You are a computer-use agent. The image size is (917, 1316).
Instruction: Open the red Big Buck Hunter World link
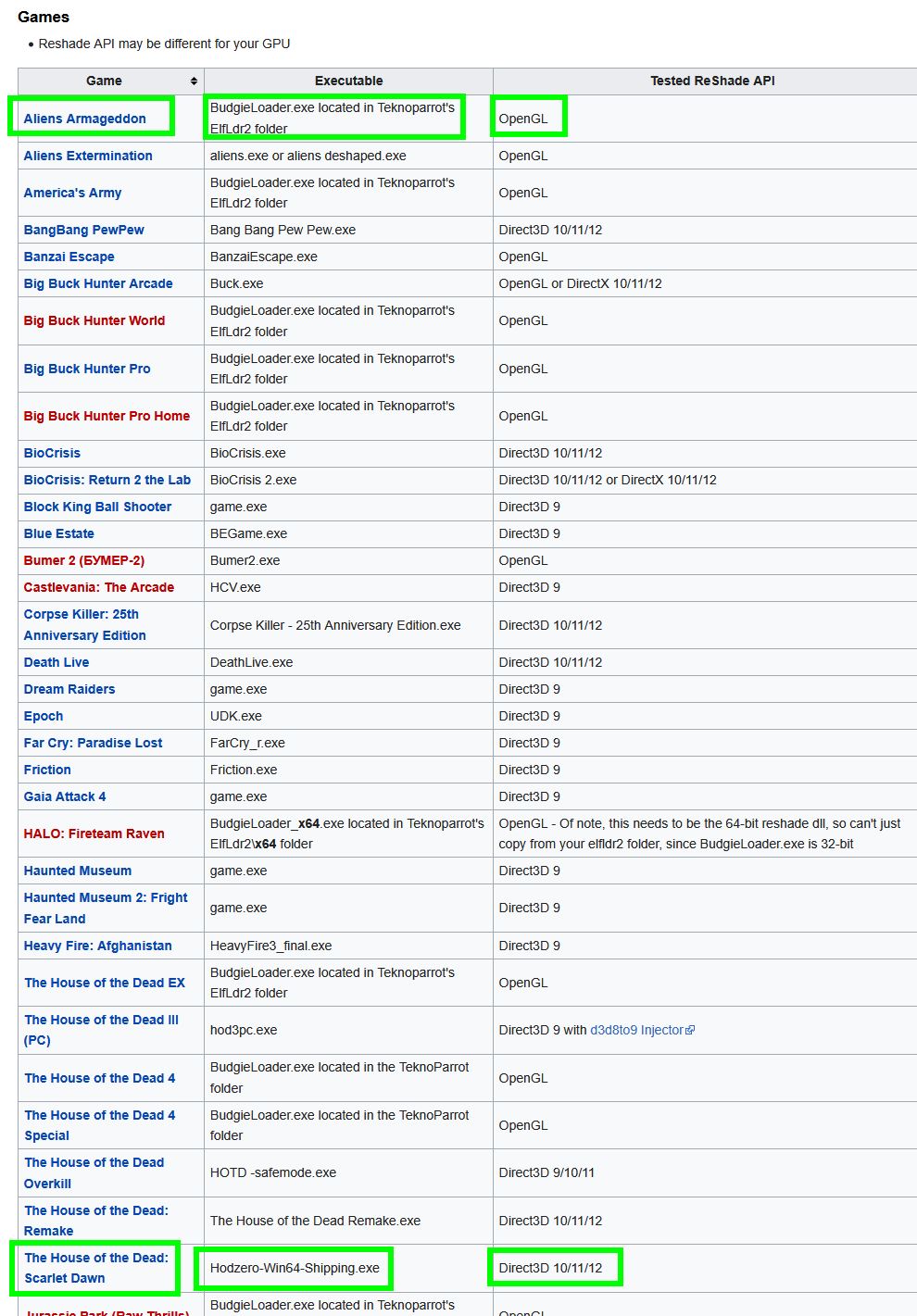coord(94,320)
